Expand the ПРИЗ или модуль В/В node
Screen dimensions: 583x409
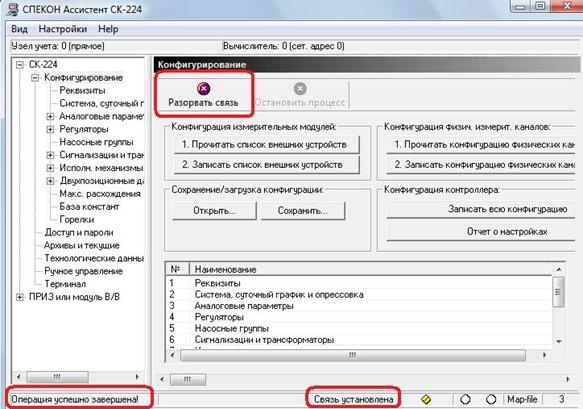pos(20,297)
